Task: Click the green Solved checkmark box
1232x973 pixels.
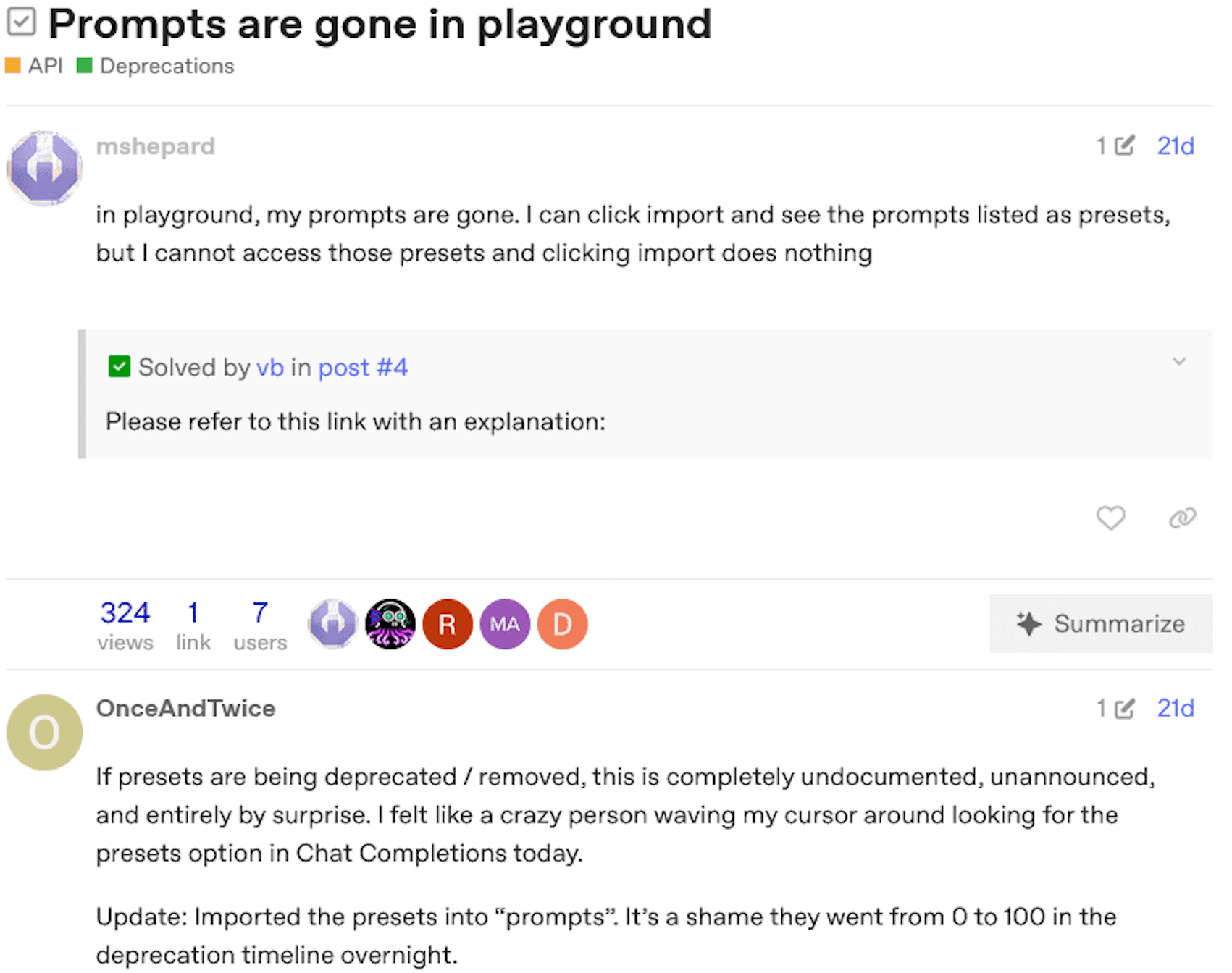Action: click(119, 366)
